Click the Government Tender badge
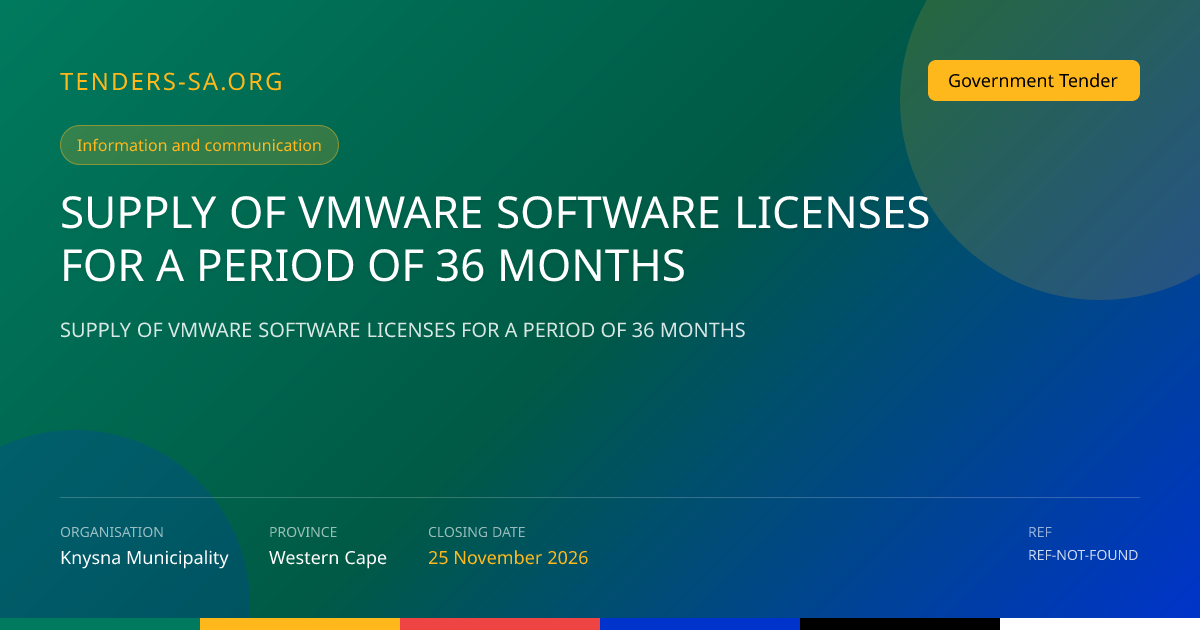This screenshot has width=1200, height=630. click(x=1033, y=81)
